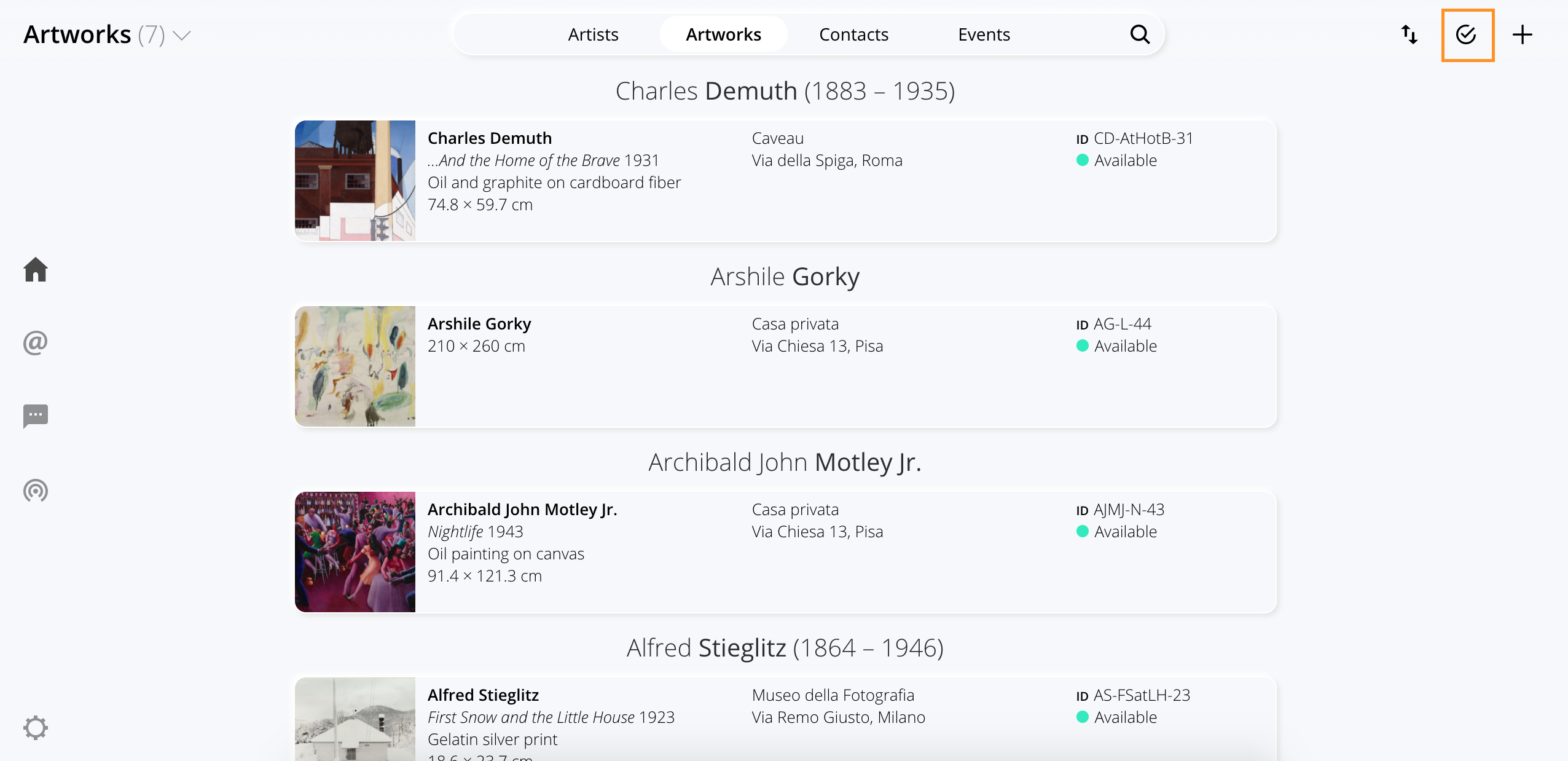The image size is (1568, 761).
Task: Click Via della Spiga, Roma address
Action: pyautogui.click(x=827, y=160)
